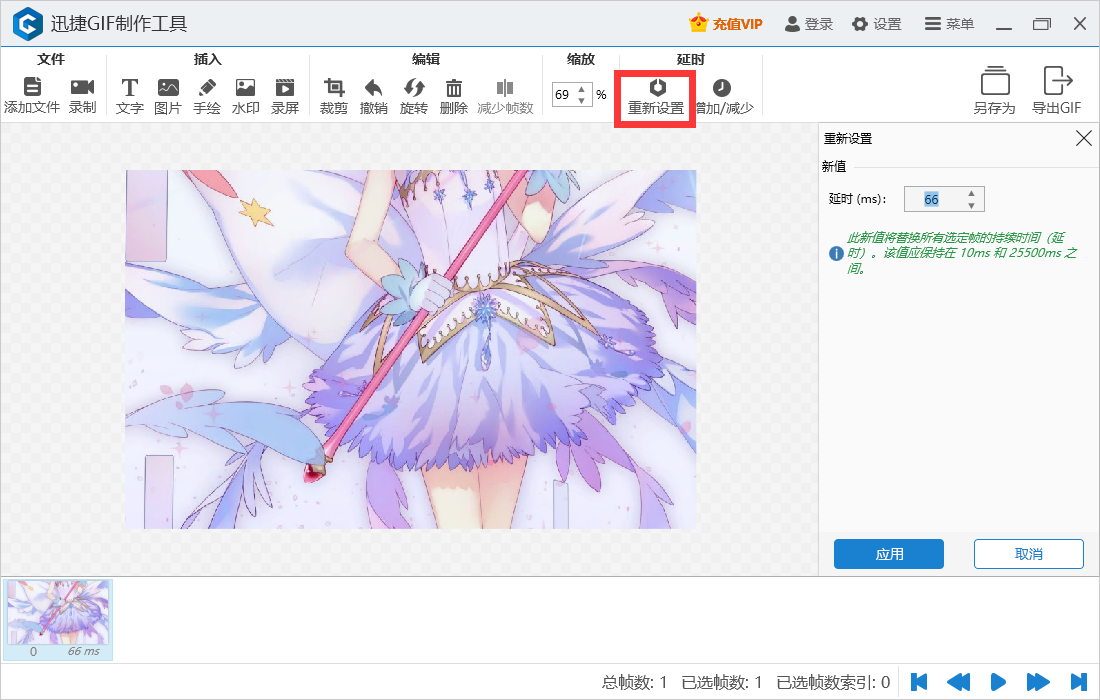Maximize the application window
Viewport: 1100px width, 700px height.
click(x=1042, y=24)
